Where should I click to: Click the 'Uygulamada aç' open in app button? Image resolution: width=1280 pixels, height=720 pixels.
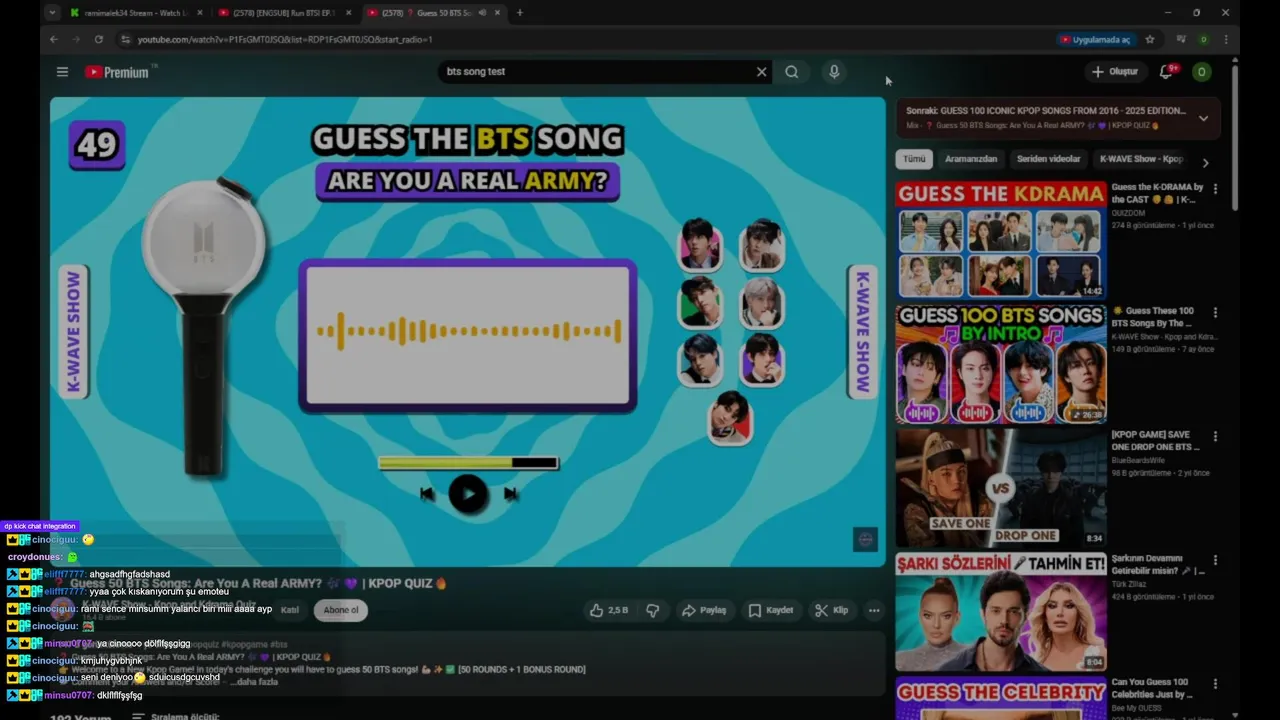coord(1094,39)
